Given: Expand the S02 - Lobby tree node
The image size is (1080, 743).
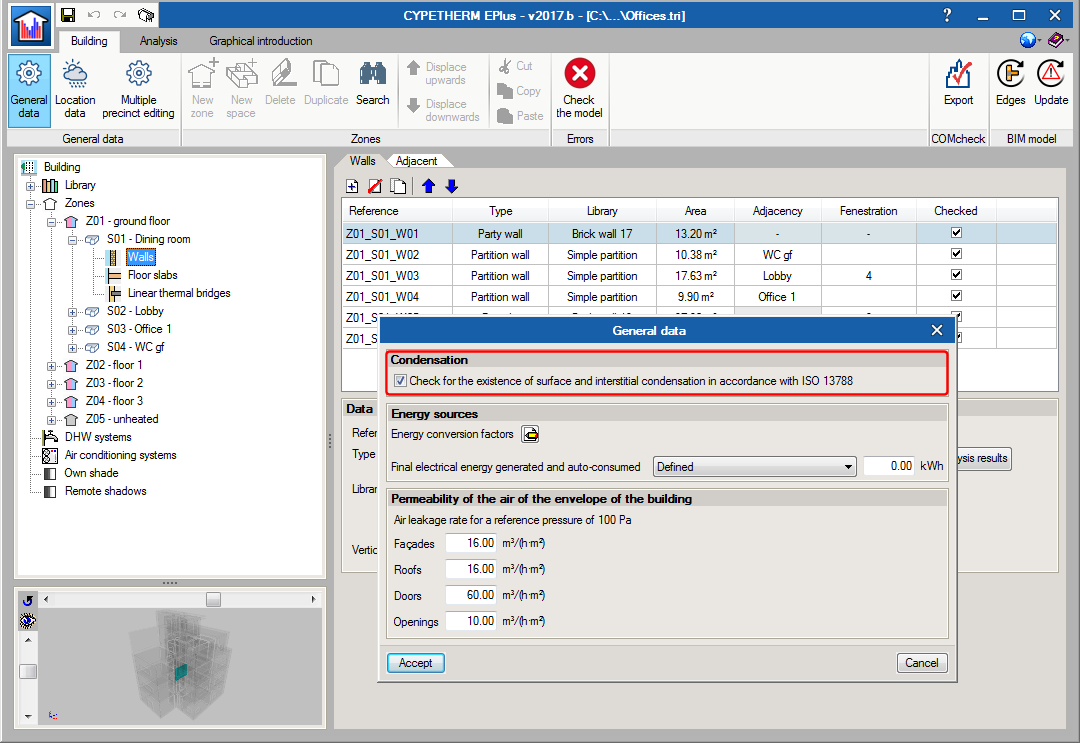Looking at the screenshot, I should [x=73, y=311].
